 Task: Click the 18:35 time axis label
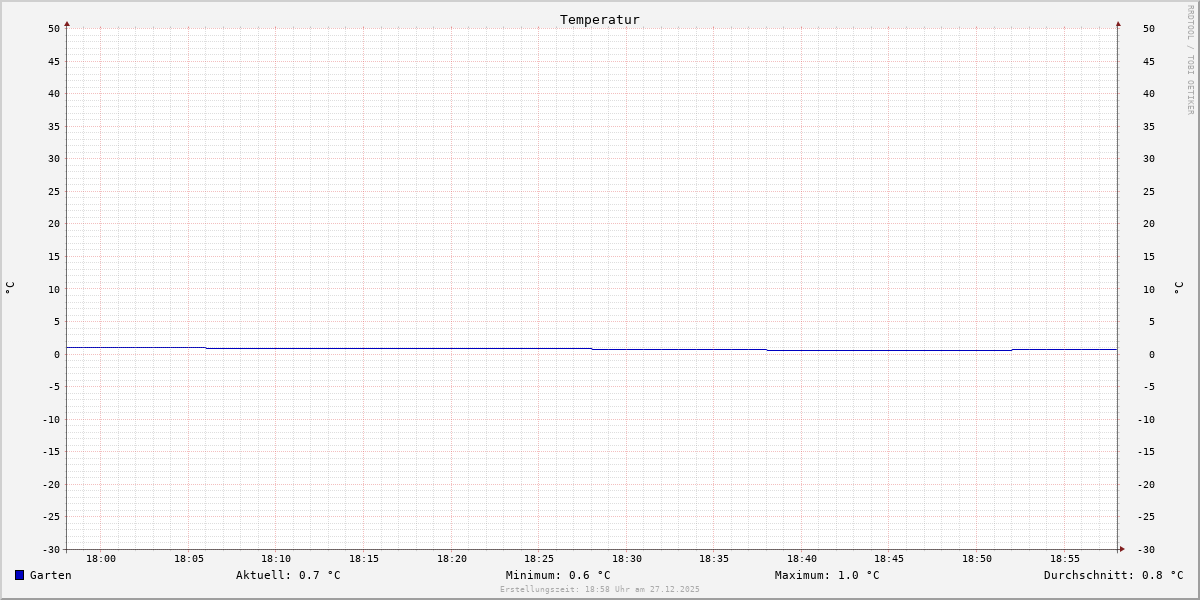tap(714, 558)
